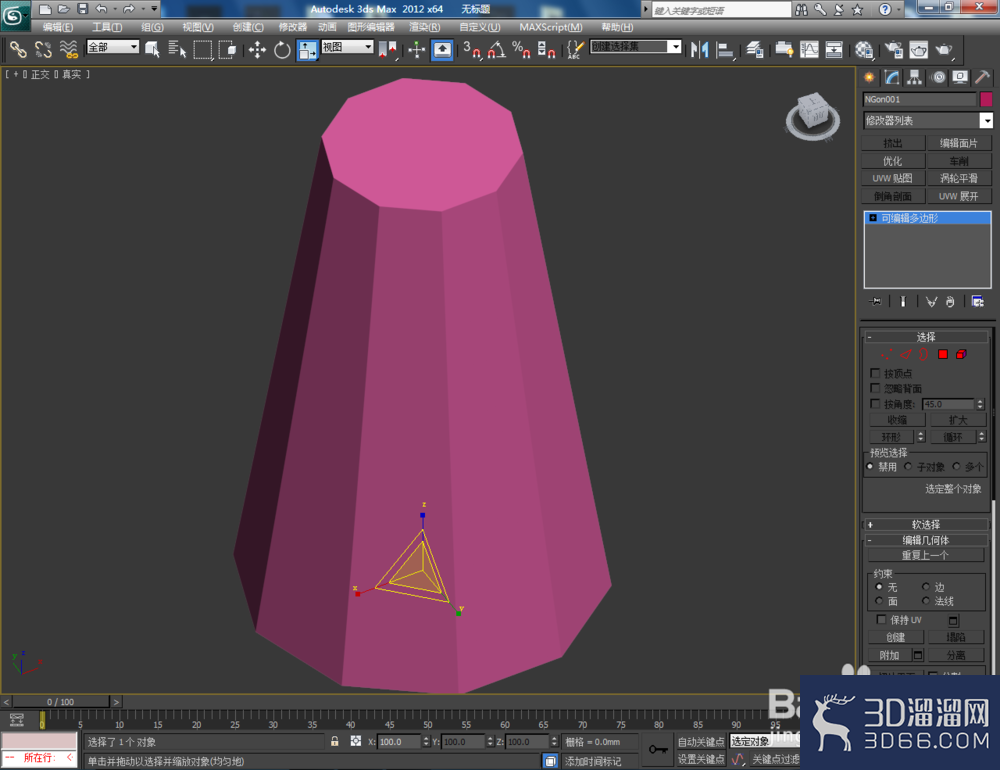
Task: Apply the 挤出 modifier button
Action: point(892,143)
